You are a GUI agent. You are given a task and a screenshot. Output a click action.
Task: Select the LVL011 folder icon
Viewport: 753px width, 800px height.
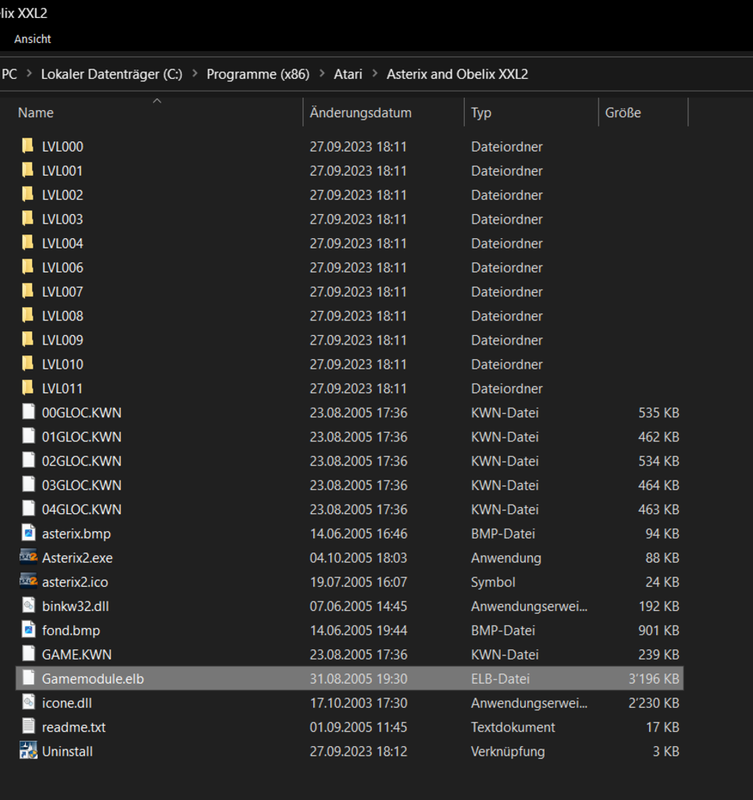click(x=28, y=388)
